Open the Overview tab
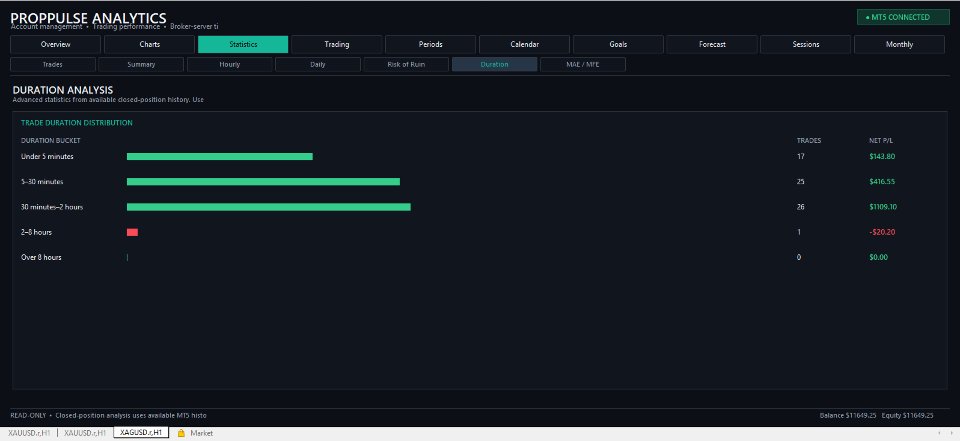Image resolution: width=960 pixels, height=441 pixels. (x=56, y=44)
